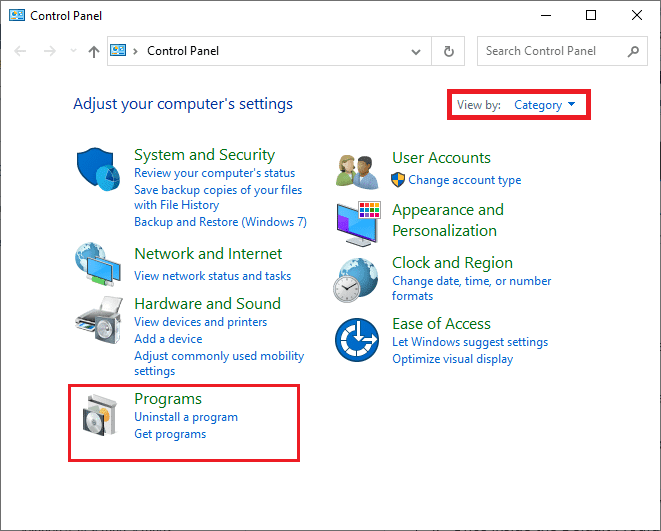Select View devices and printers link
The height and width of the screenshot is (531, 661).
pyautogui.click(x=201, y=322)
